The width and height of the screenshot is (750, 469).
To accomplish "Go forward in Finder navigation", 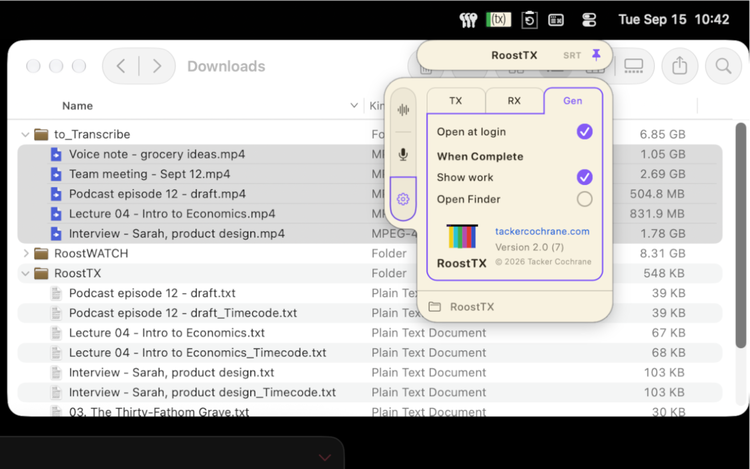I will [157, 66].
